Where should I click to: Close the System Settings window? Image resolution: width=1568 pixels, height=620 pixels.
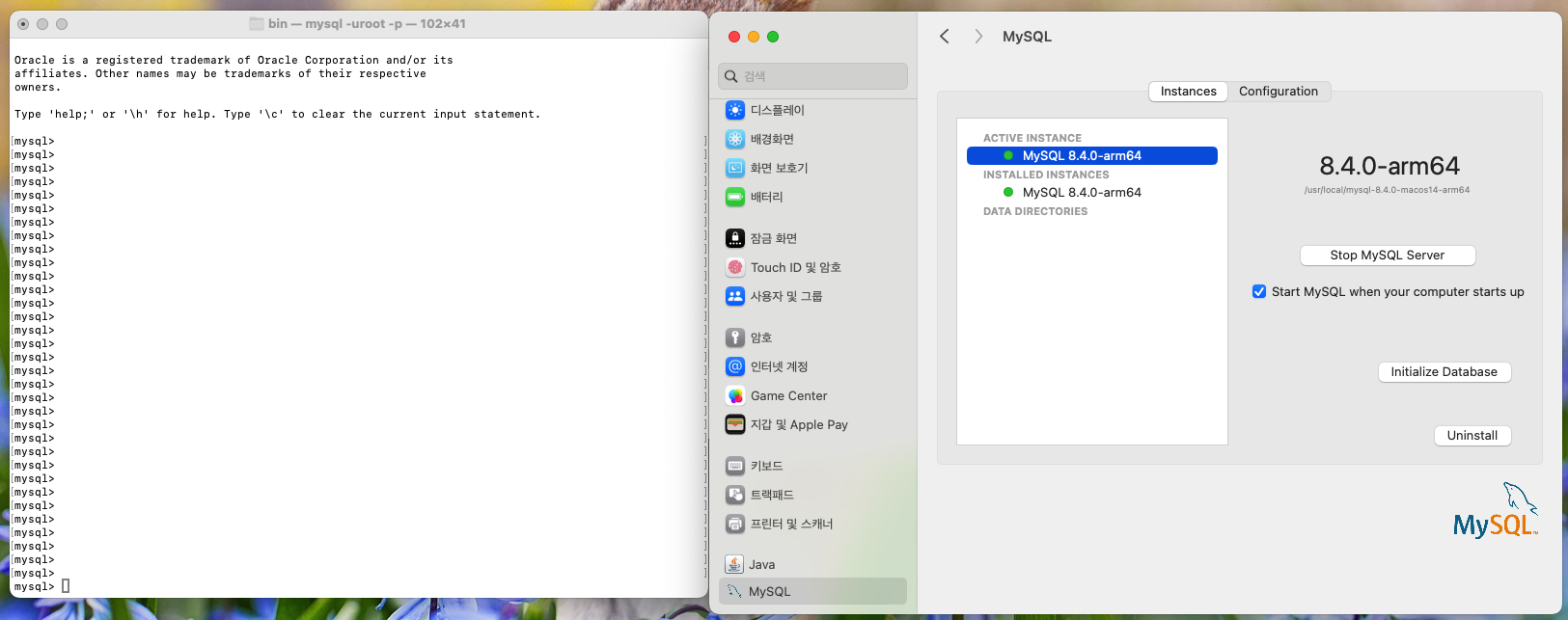pos(734,37)
